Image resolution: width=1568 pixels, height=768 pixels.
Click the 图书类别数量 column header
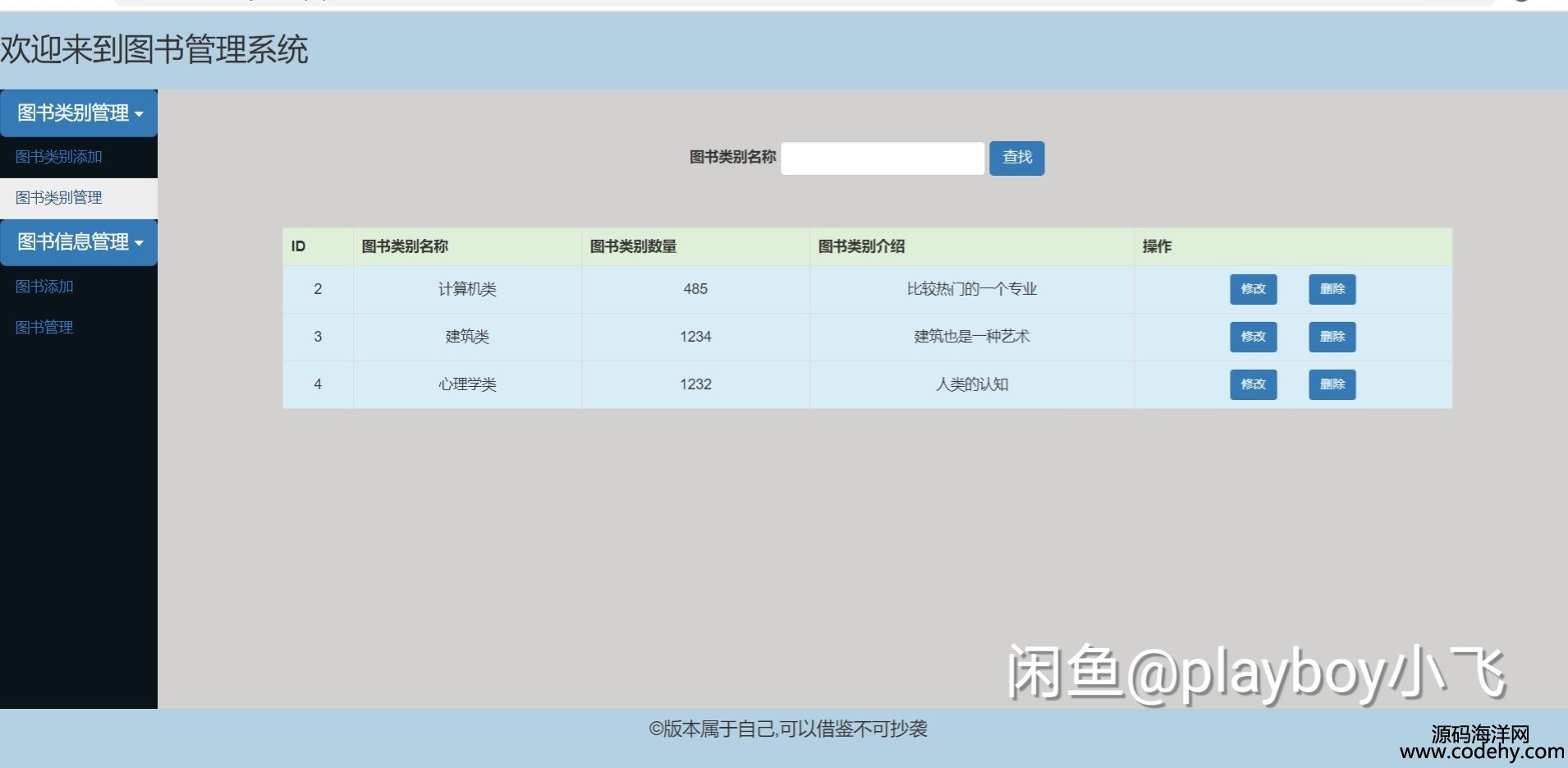pyautogui.click(x=695, y=246)
